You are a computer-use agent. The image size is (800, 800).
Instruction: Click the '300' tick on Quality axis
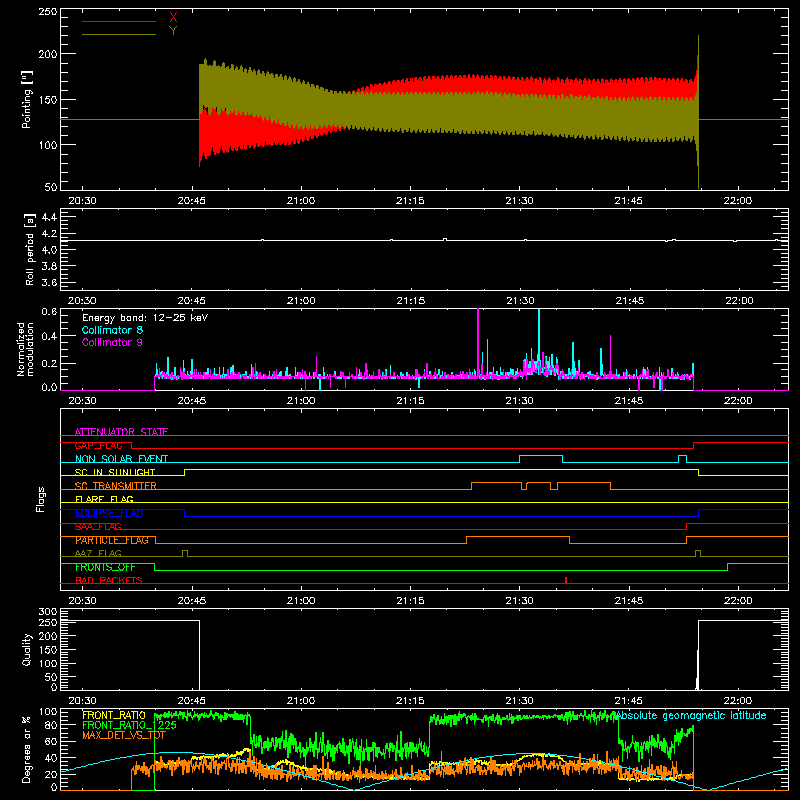click(48, 611)
